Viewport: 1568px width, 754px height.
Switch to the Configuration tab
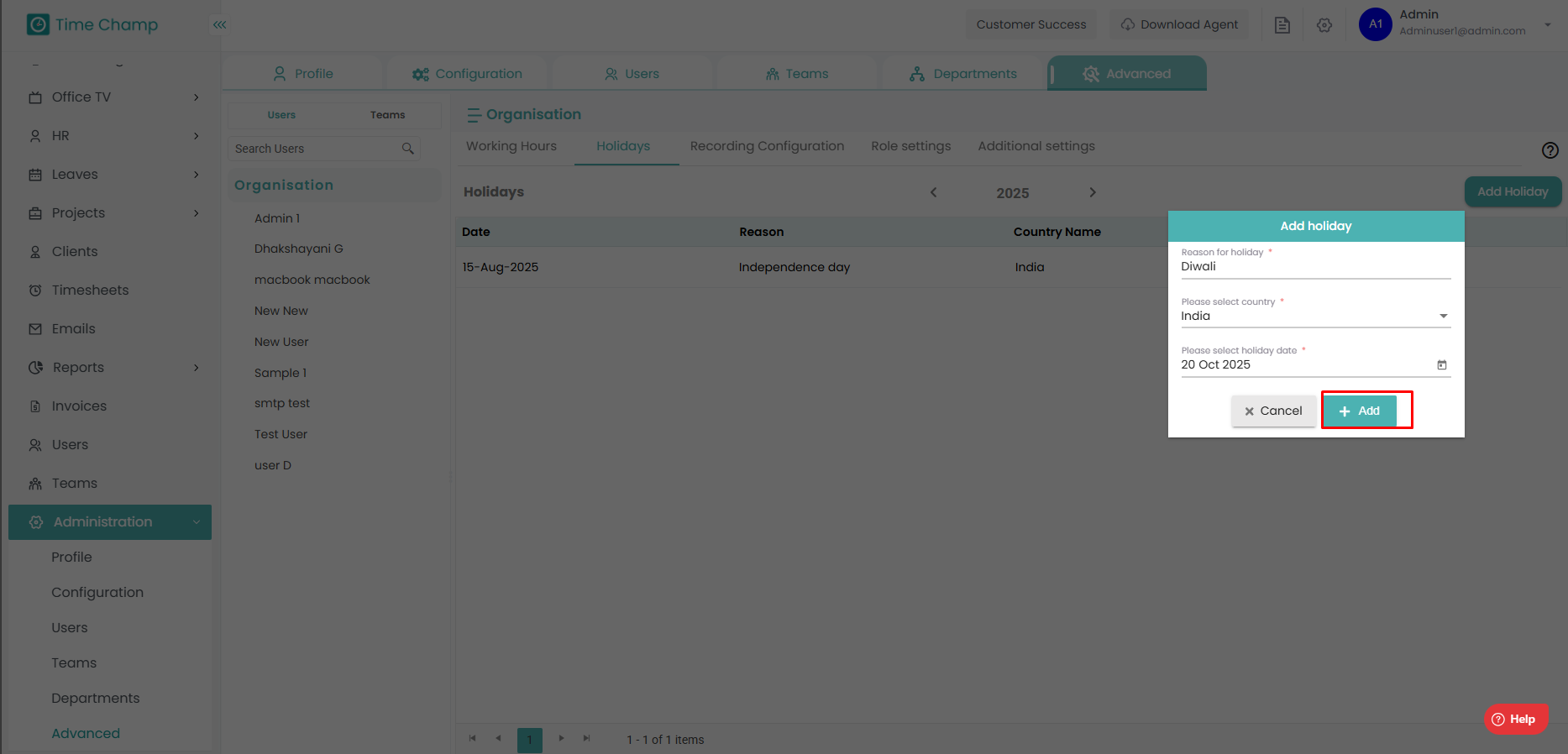[467, 74]
